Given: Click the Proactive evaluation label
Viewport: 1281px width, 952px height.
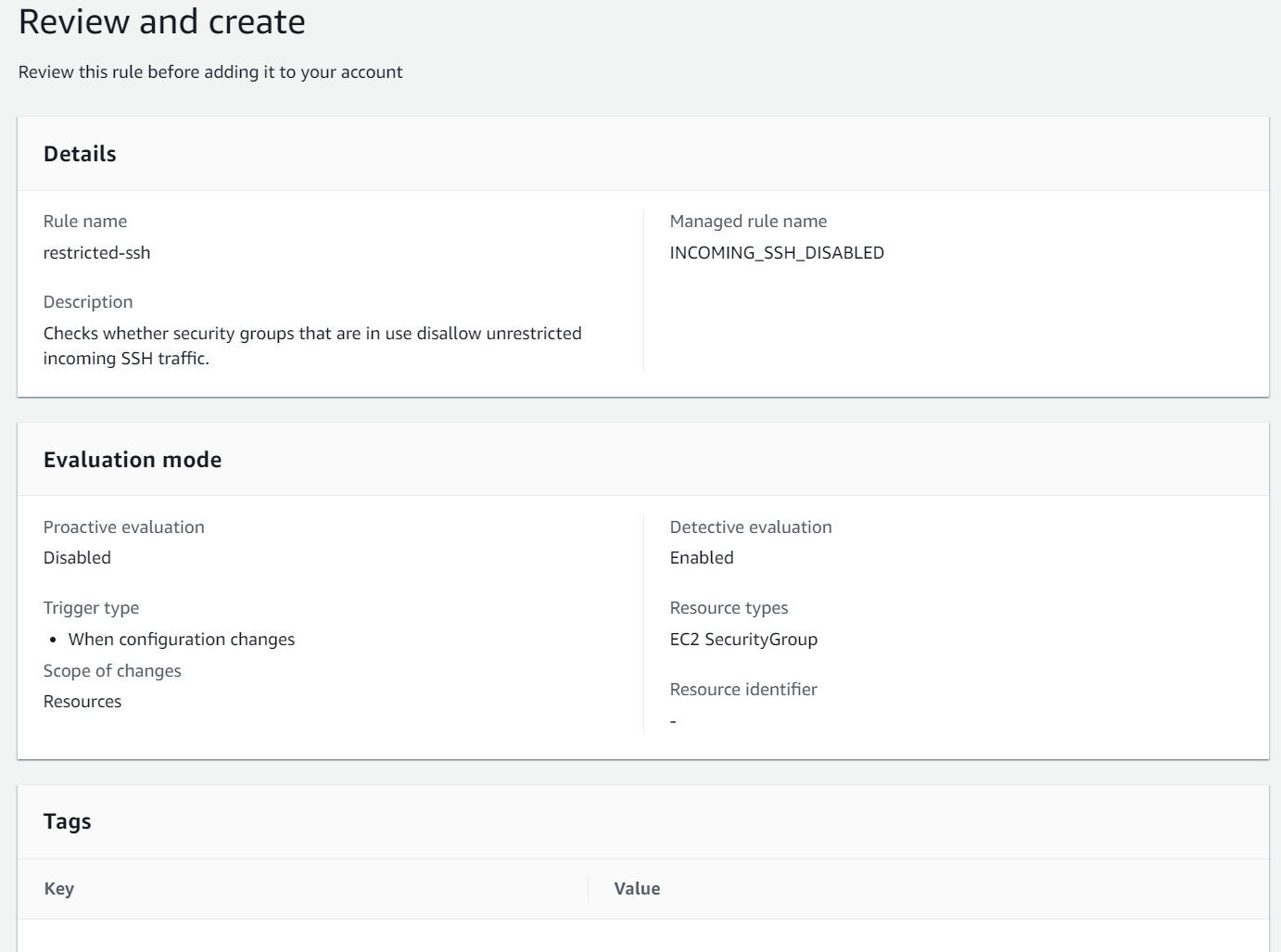Looking at the screenshot, I should click(x=123, y=527).
